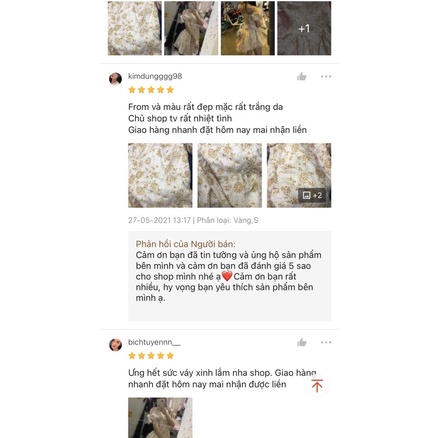The image size is (438, 438).
Task: Open third thumbnail in top photo row
Action: point(248,28)
